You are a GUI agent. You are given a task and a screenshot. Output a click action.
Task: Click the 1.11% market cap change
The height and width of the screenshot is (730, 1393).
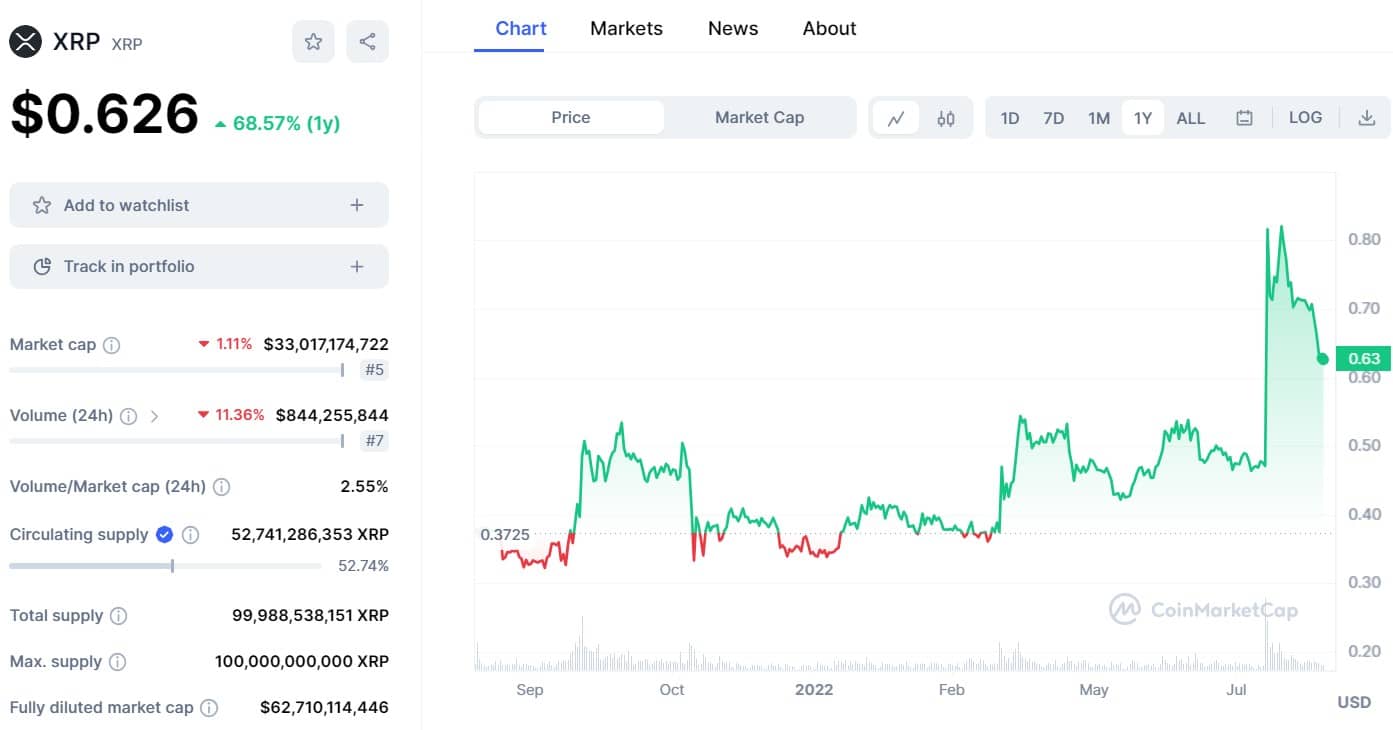tap(224, 344)
